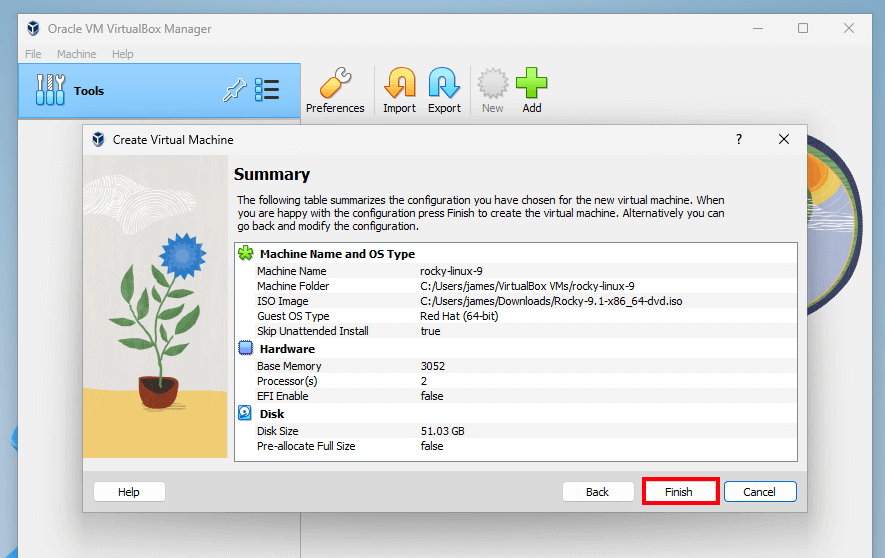Screen dimensions: 885x558
Task: Click the green clover Machine Name section icon
Action: tap(246, 253)
